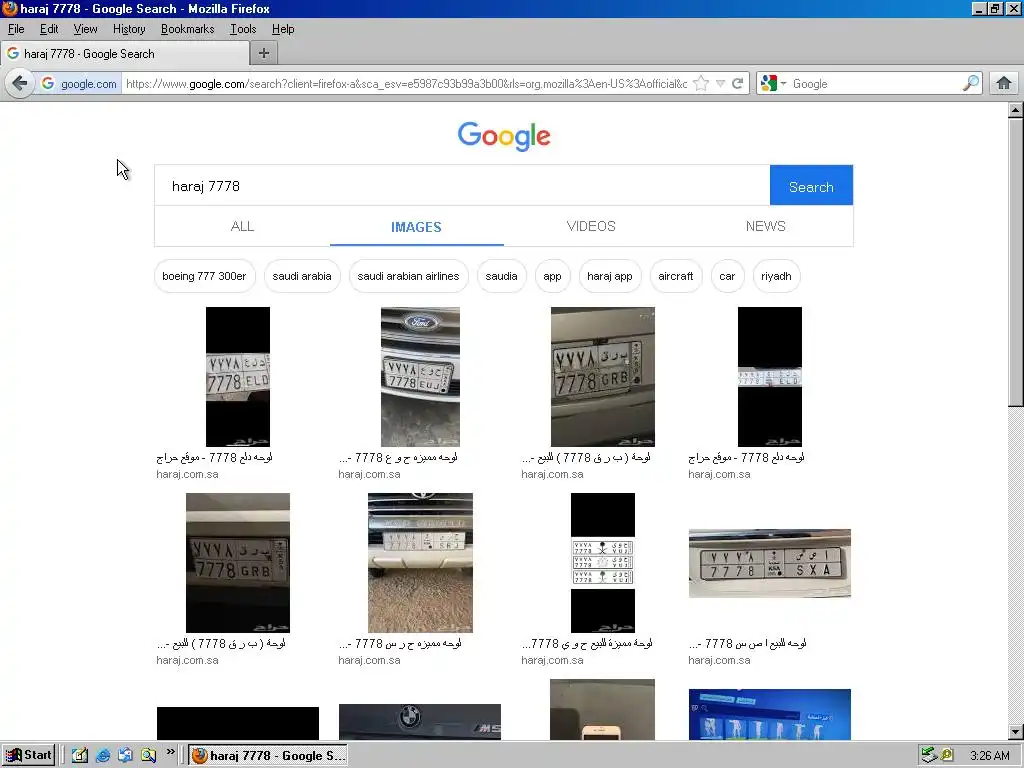
Task: Switch to the ALL results tab
Action: [242, 226]
